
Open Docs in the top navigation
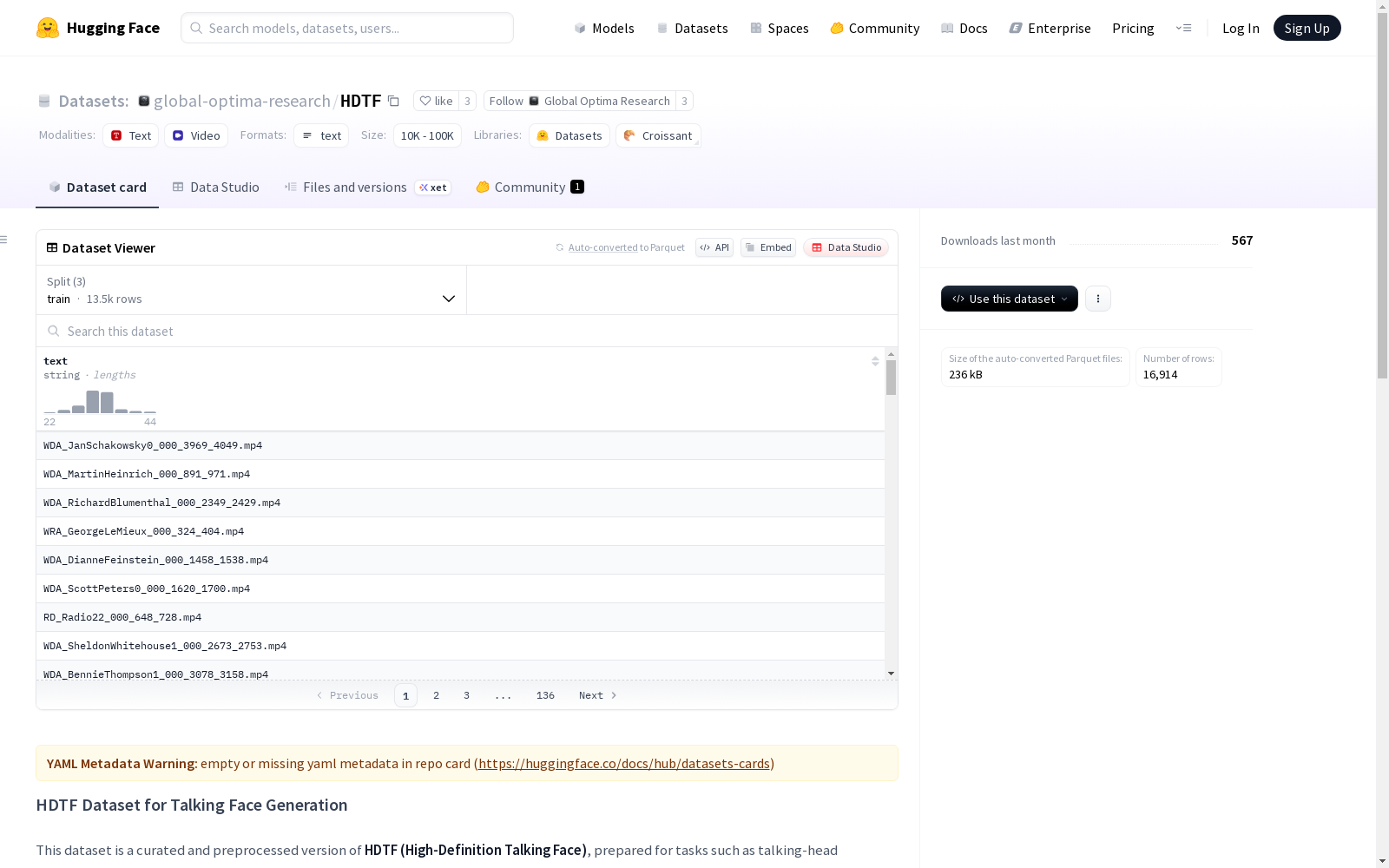point(964,28)
